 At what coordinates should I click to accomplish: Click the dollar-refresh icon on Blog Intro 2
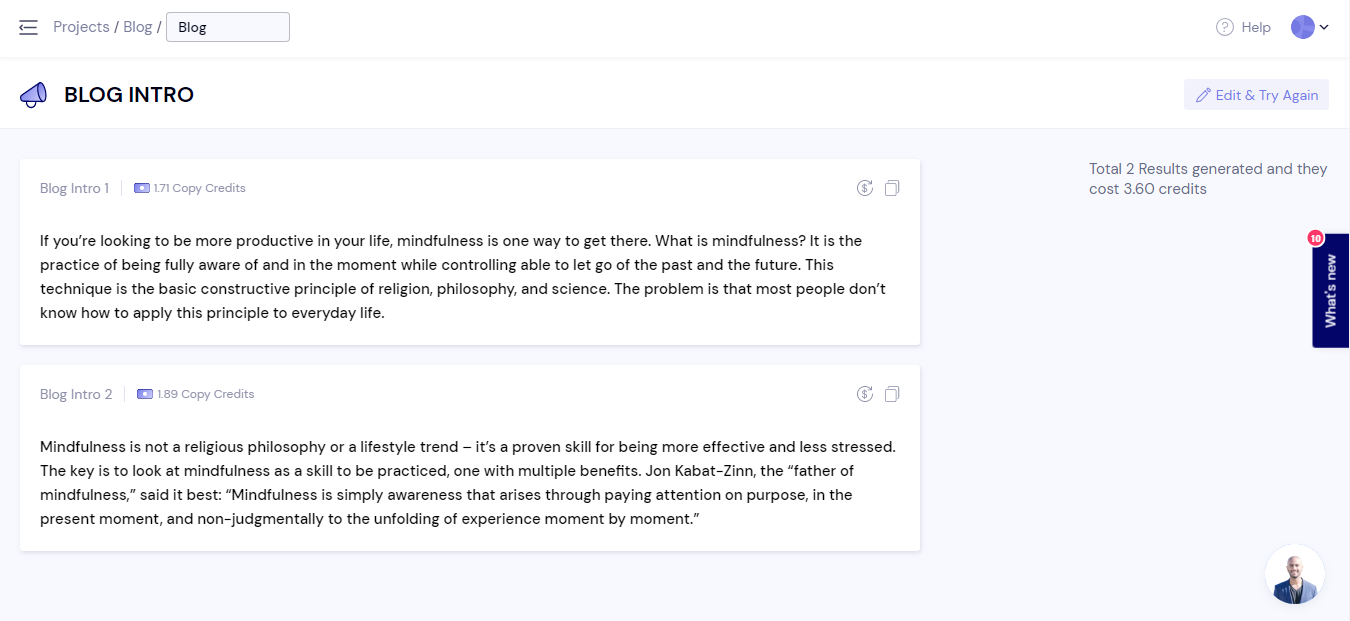click(865, 394)
